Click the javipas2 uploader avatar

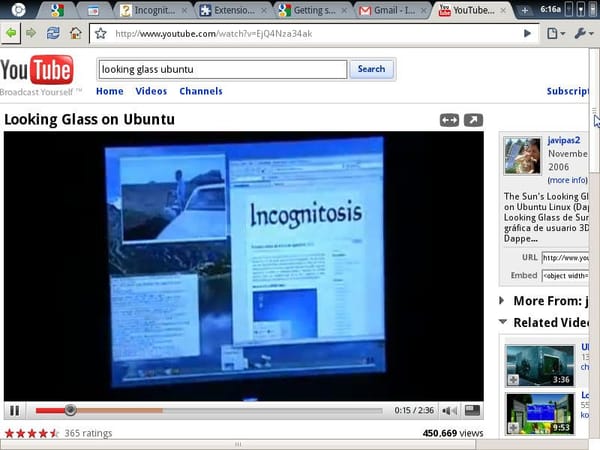522,156
